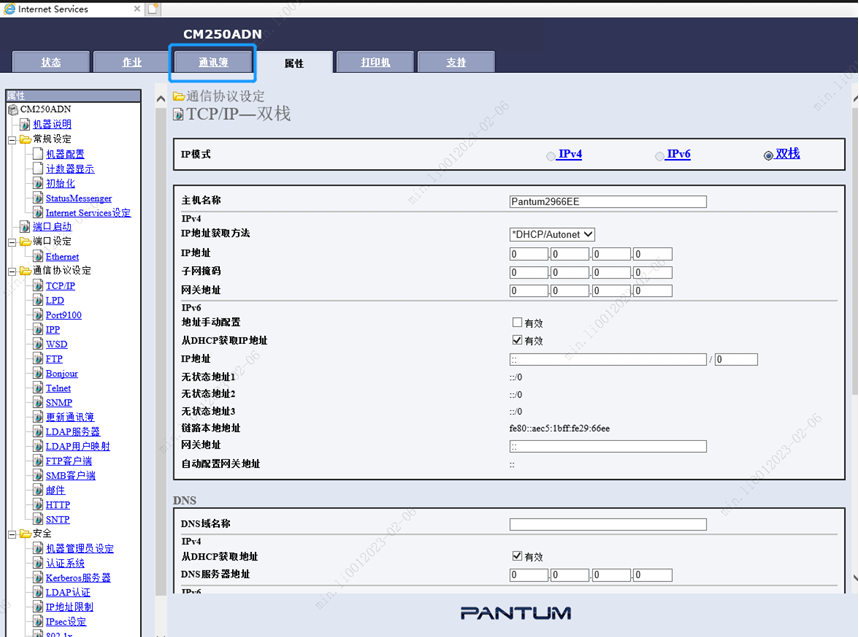Viewport: 859px width, 637px height.
Task: Toggle DNS 从DHCP获取地址 checkbox
Action: (517, 556)
